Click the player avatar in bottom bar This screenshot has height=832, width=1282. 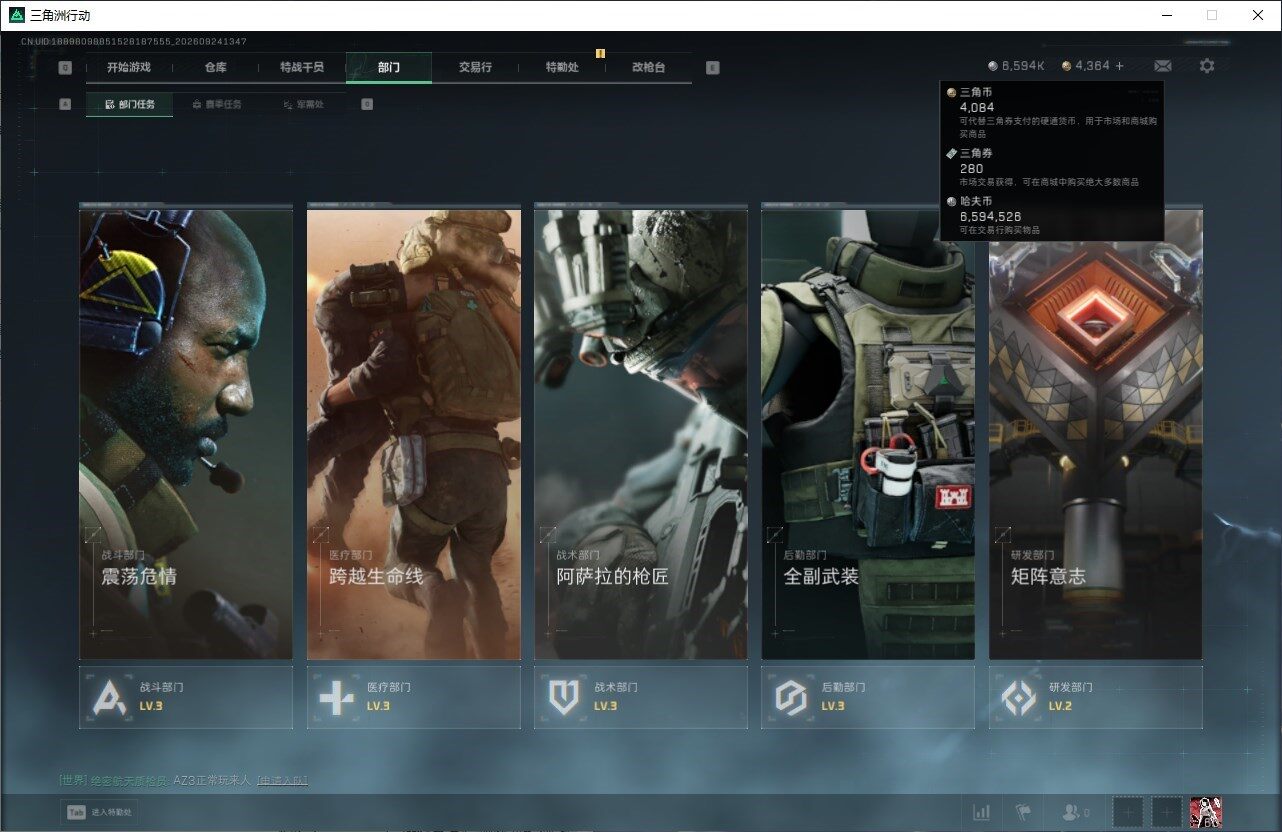tap(1205, 812)
